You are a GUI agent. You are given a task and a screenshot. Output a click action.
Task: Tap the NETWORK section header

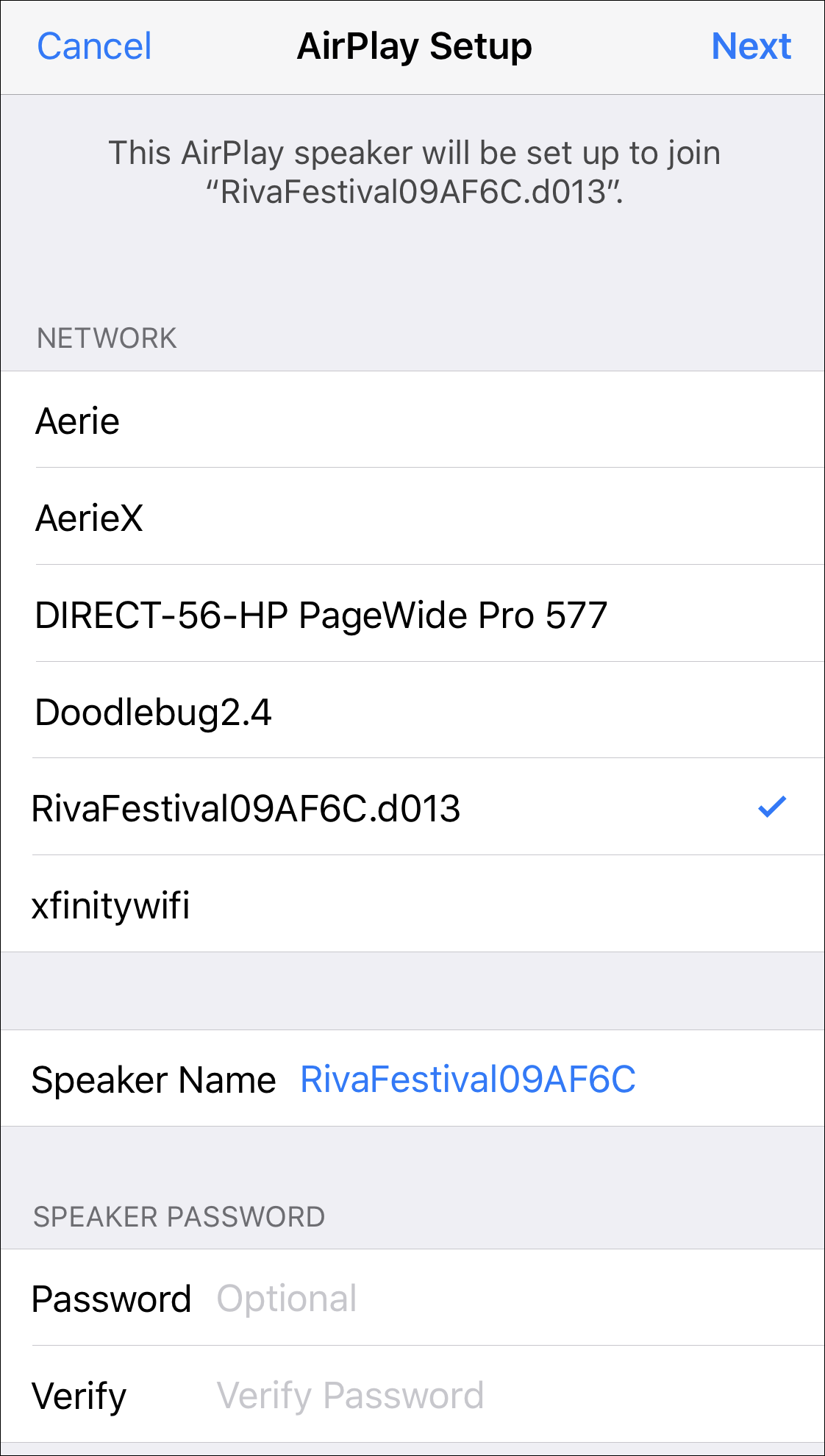107,338
